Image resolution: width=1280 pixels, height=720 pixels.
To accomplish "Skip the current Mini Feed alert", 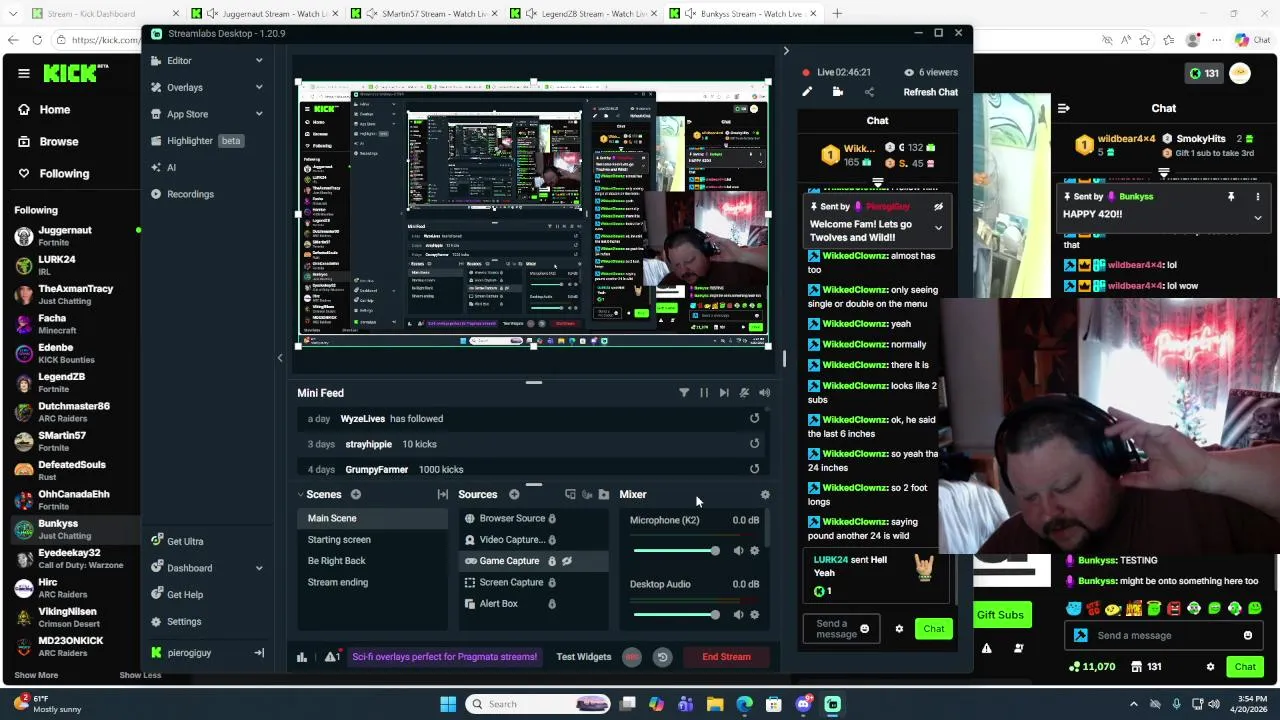I will [x=724, y=393].
